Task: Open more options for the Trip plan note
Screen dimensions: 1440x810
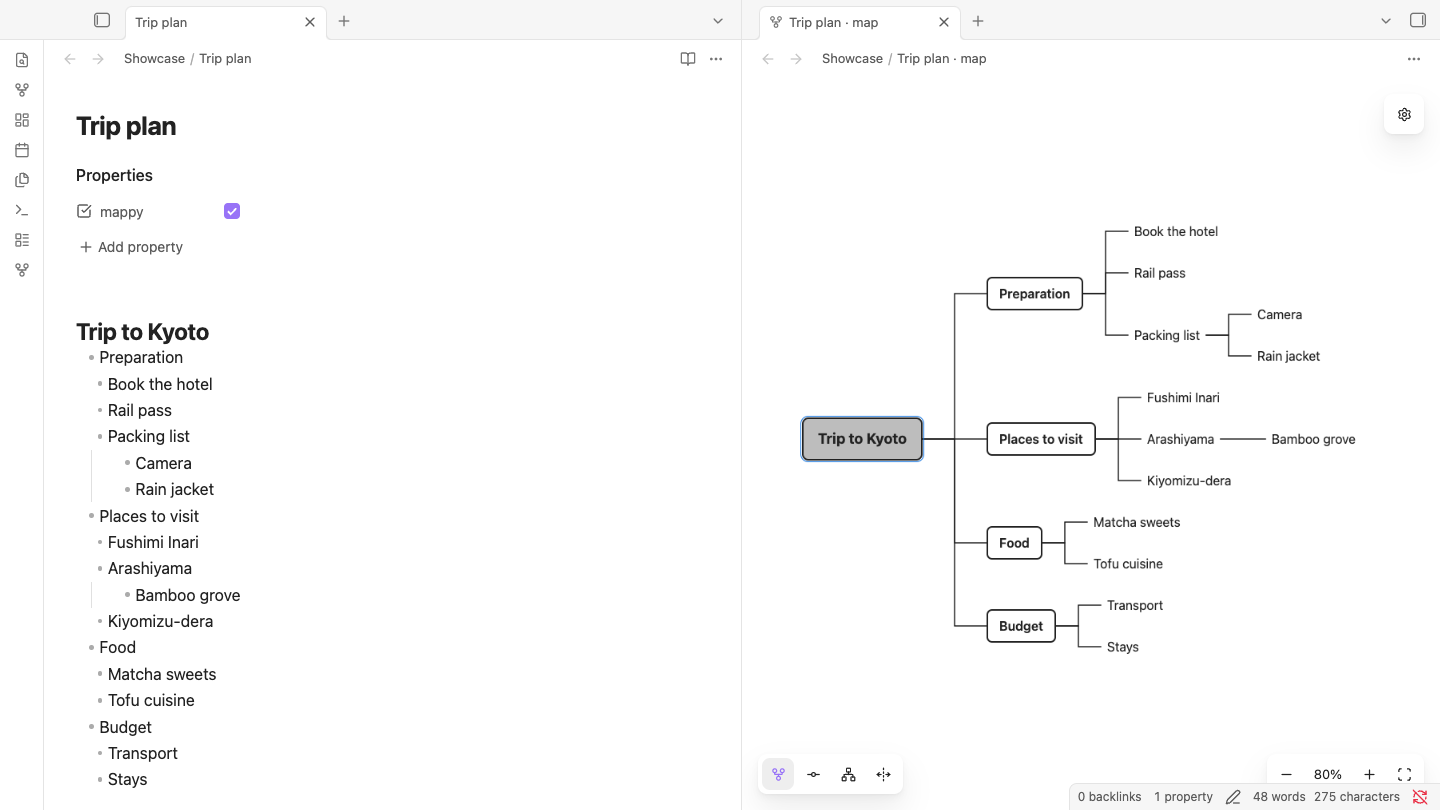Action: (x=716, y=59)
